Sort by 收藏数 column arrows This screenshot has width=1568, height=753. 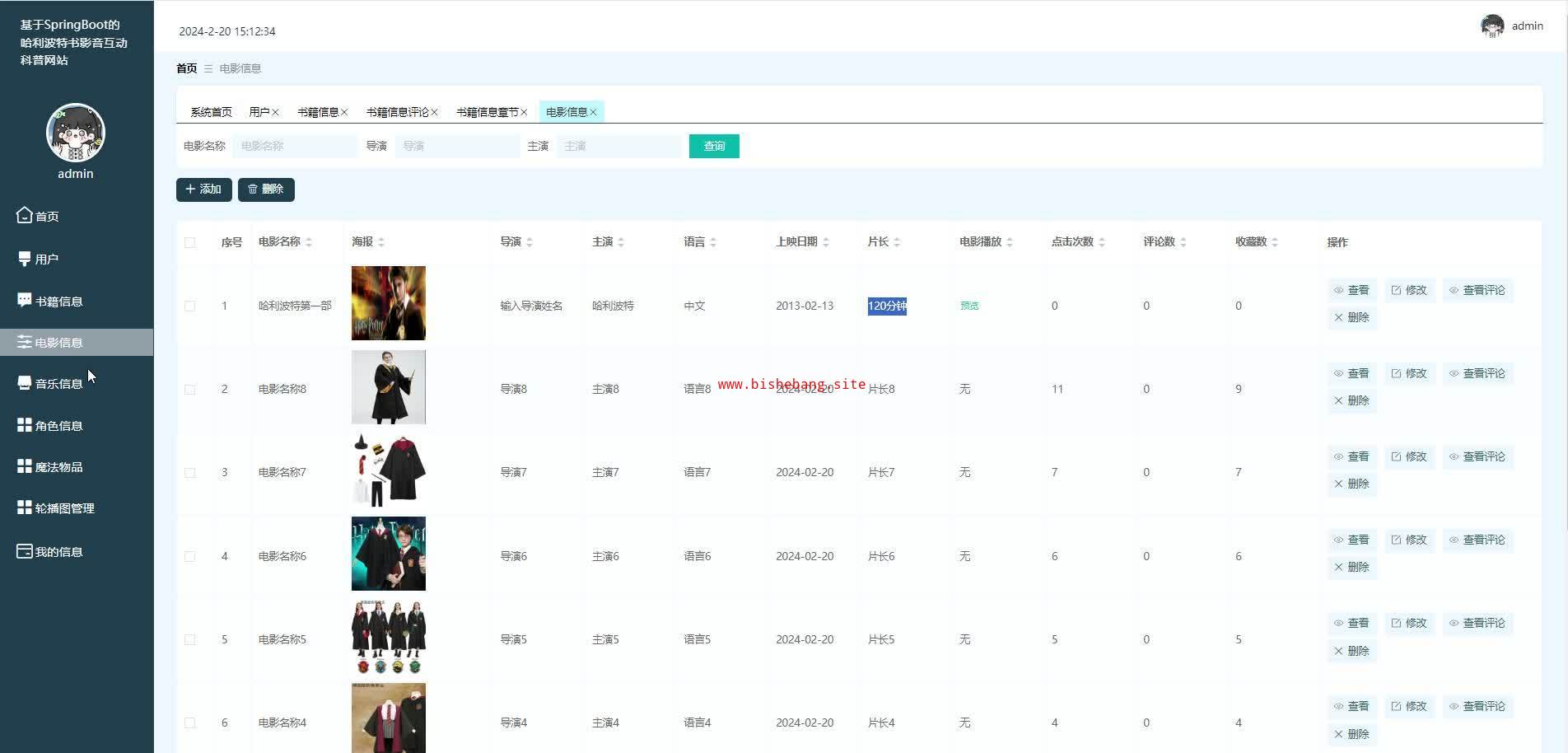(1275, 242)
